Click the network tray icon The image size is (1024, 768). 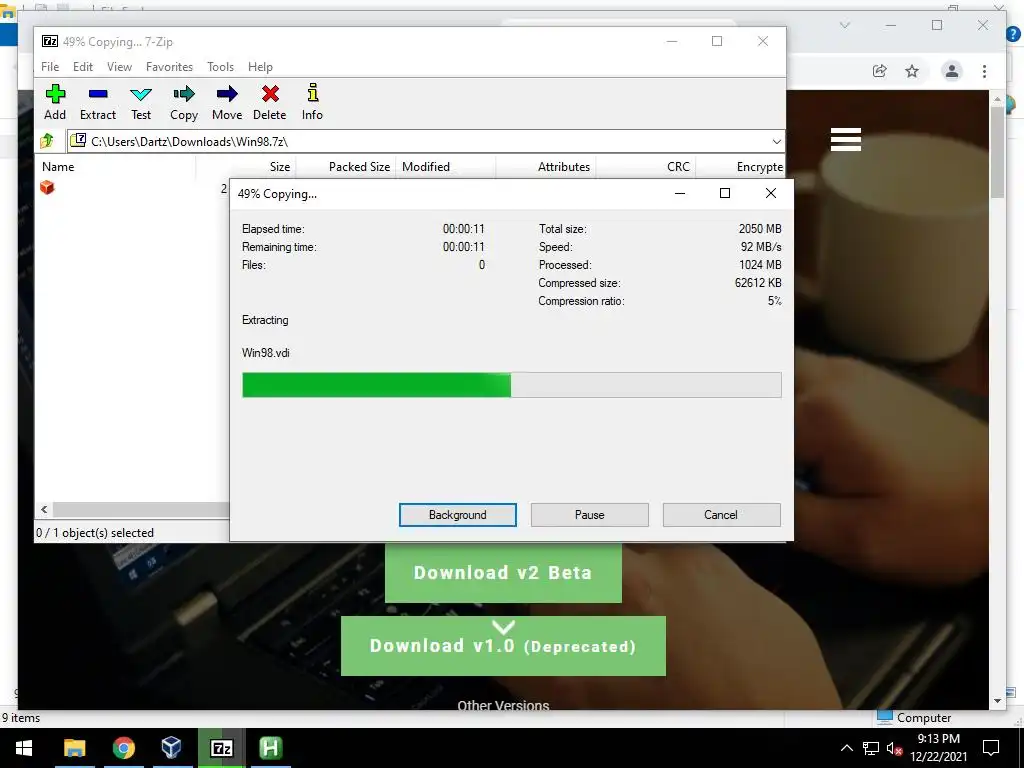(871, 748)
